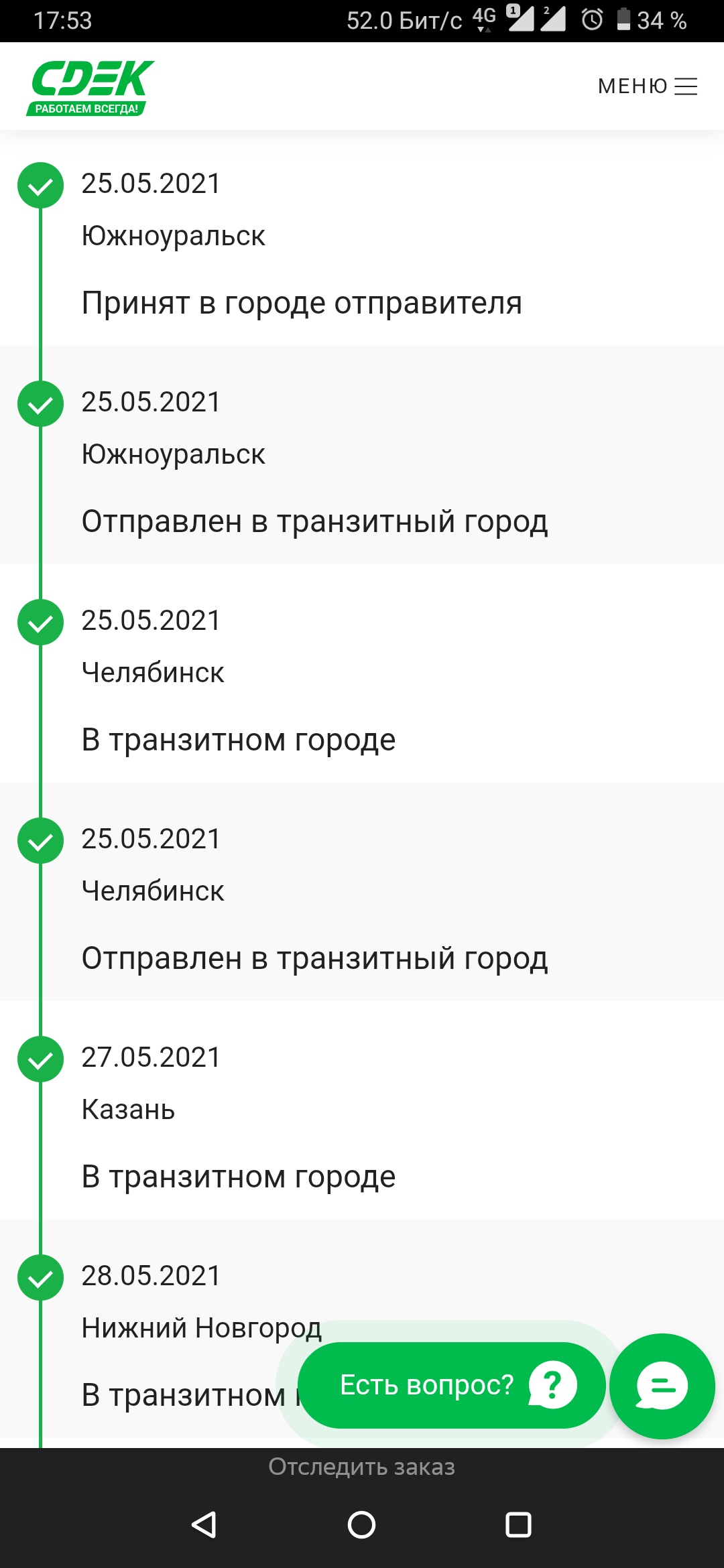Image resolution: width=724 pixels, height=1568 pixels.
Task: Open the МЕНЮ hamburger menu
Action: [x=648, y=86]
